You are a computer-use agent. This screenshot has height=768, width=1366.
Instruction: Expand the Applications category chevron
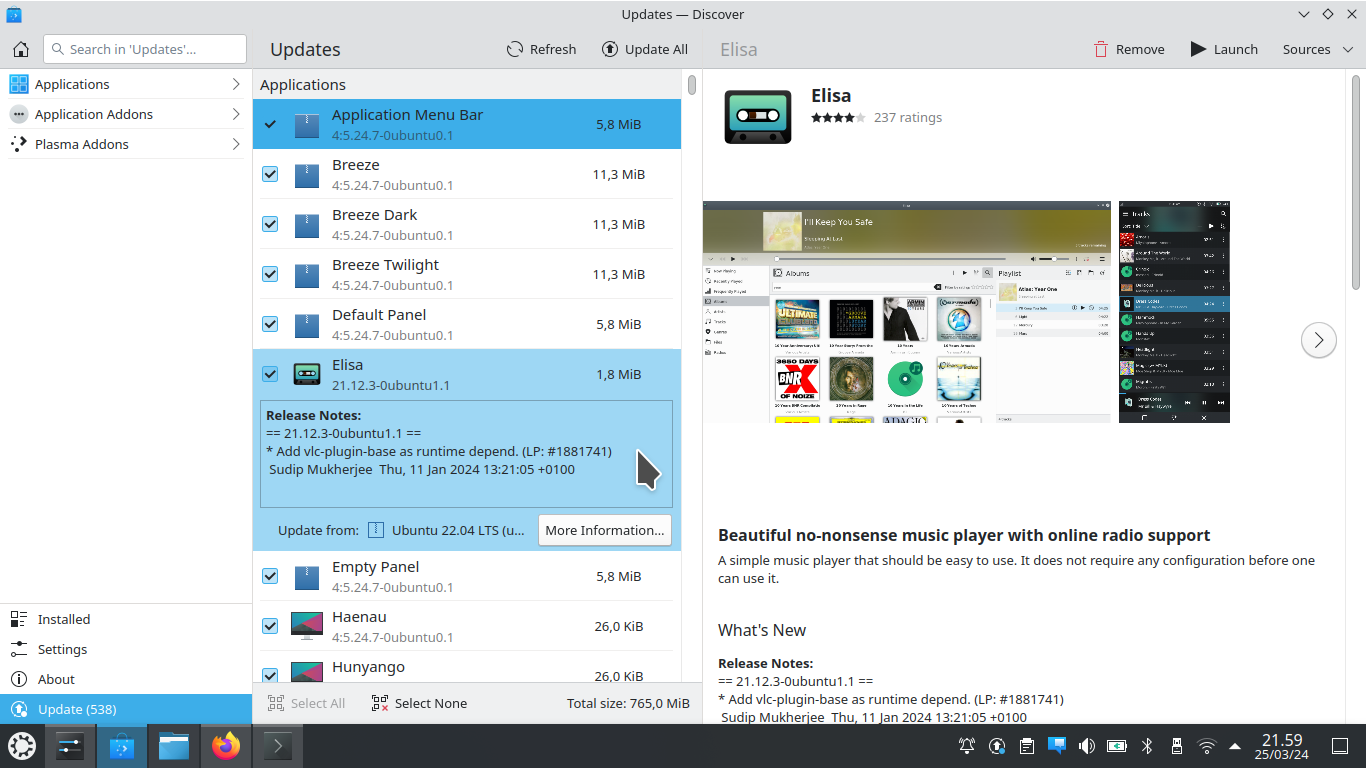pos(236,84)
